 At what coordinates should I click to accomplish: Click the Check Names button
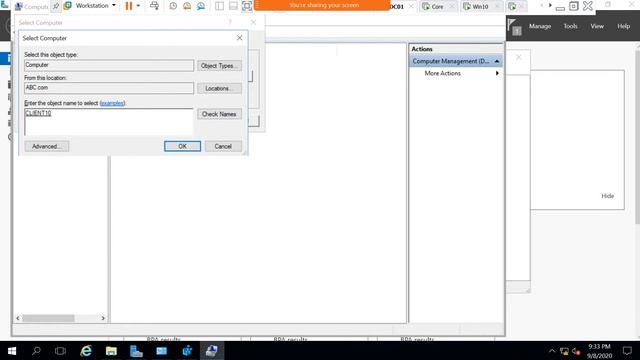[219, 114]
